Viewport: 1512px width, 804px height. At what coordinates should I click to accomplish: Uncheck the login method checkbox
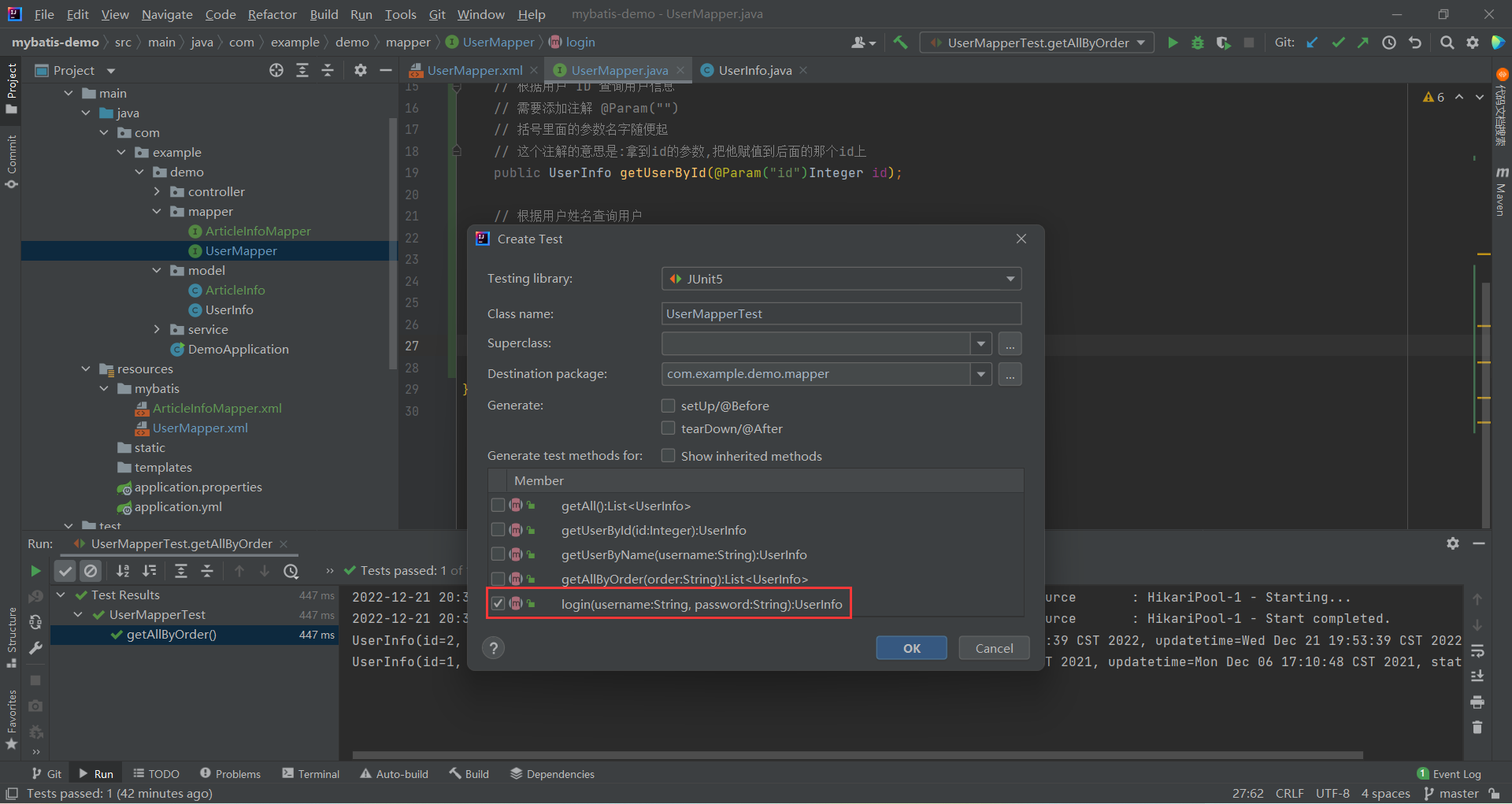(498, 604)
